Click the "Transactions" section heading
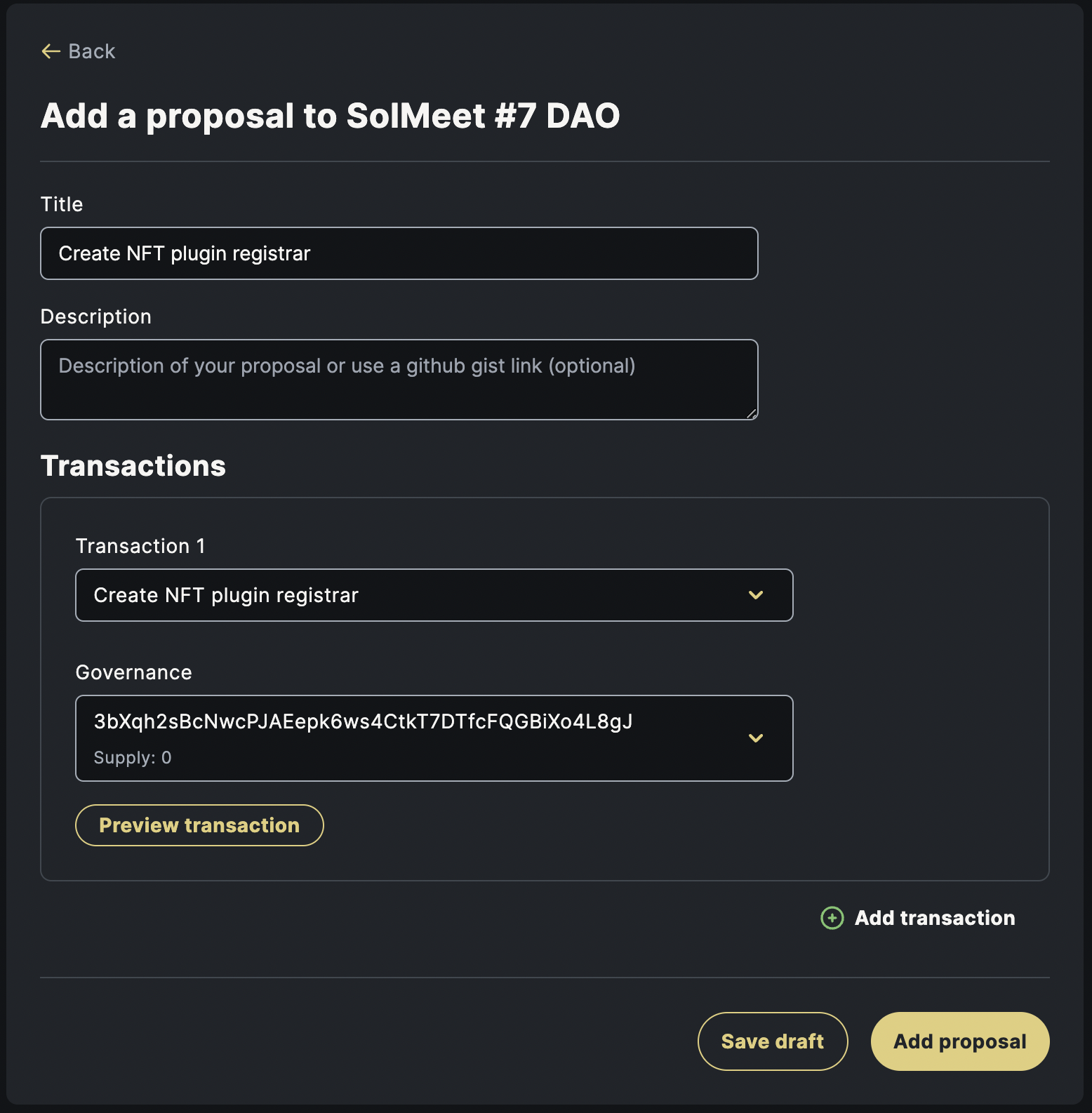Screen dimensions: 1092x1113 (133, 466)
